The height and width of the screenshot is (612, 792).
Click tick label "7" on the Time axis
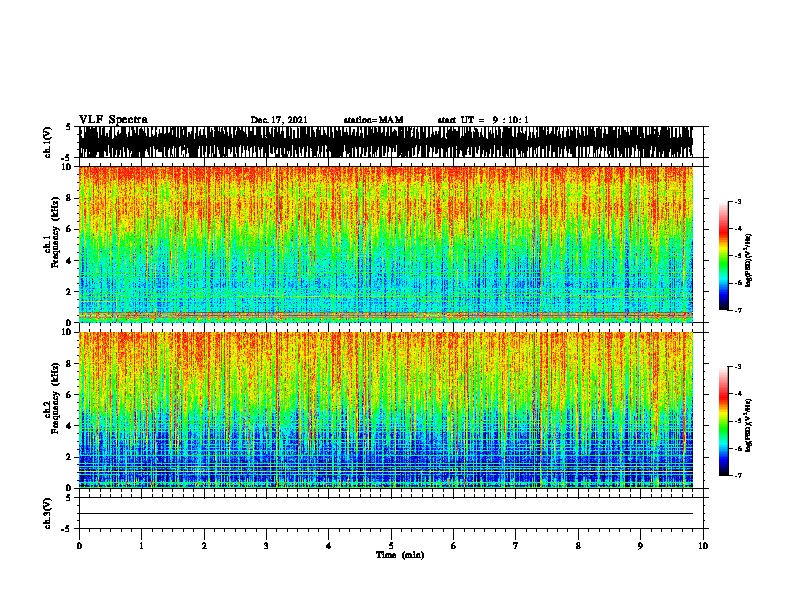(x=516, y=545)
